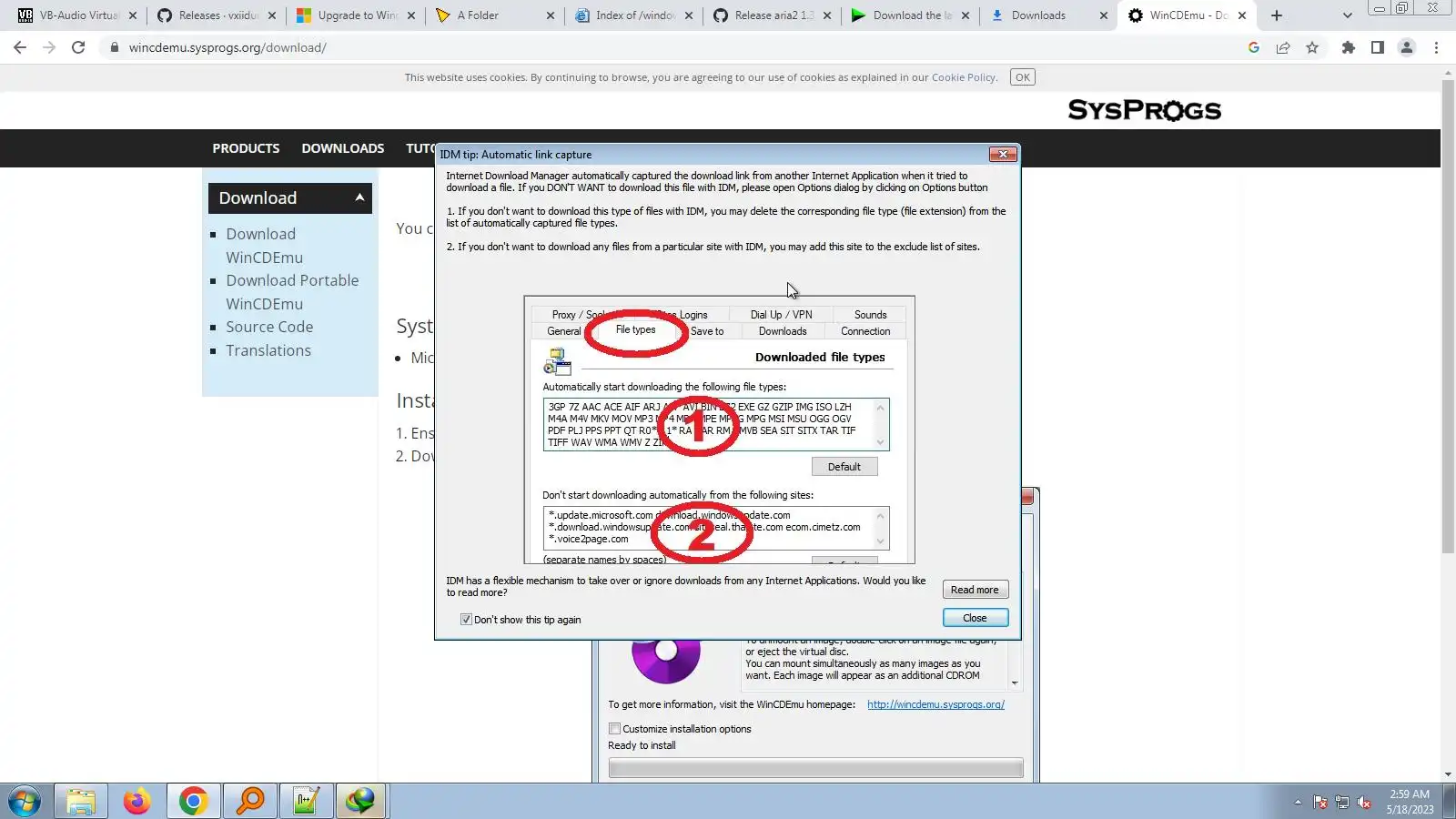Reload the current page

point(78,47)
